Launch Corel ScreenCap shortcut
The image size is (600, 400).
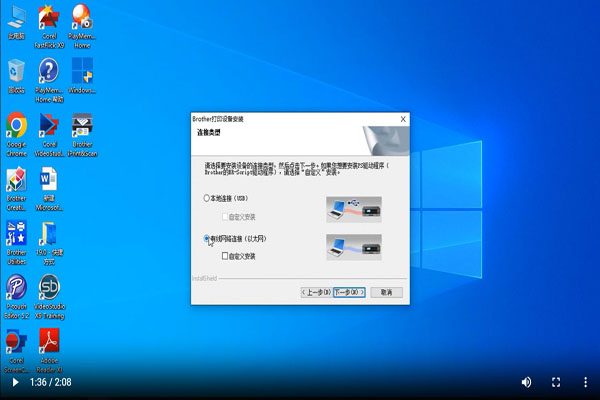point(16,351)
